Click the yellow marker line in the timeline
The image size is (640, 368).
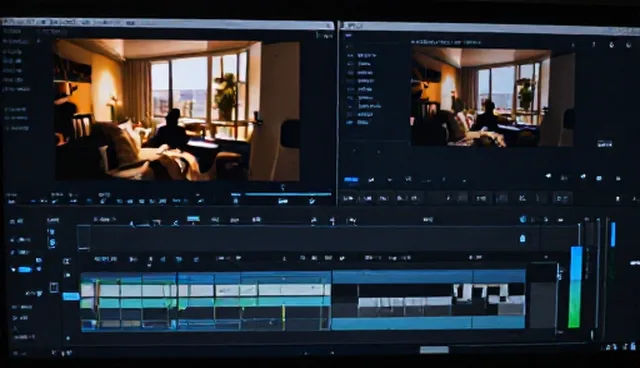[x=283, y=317]
